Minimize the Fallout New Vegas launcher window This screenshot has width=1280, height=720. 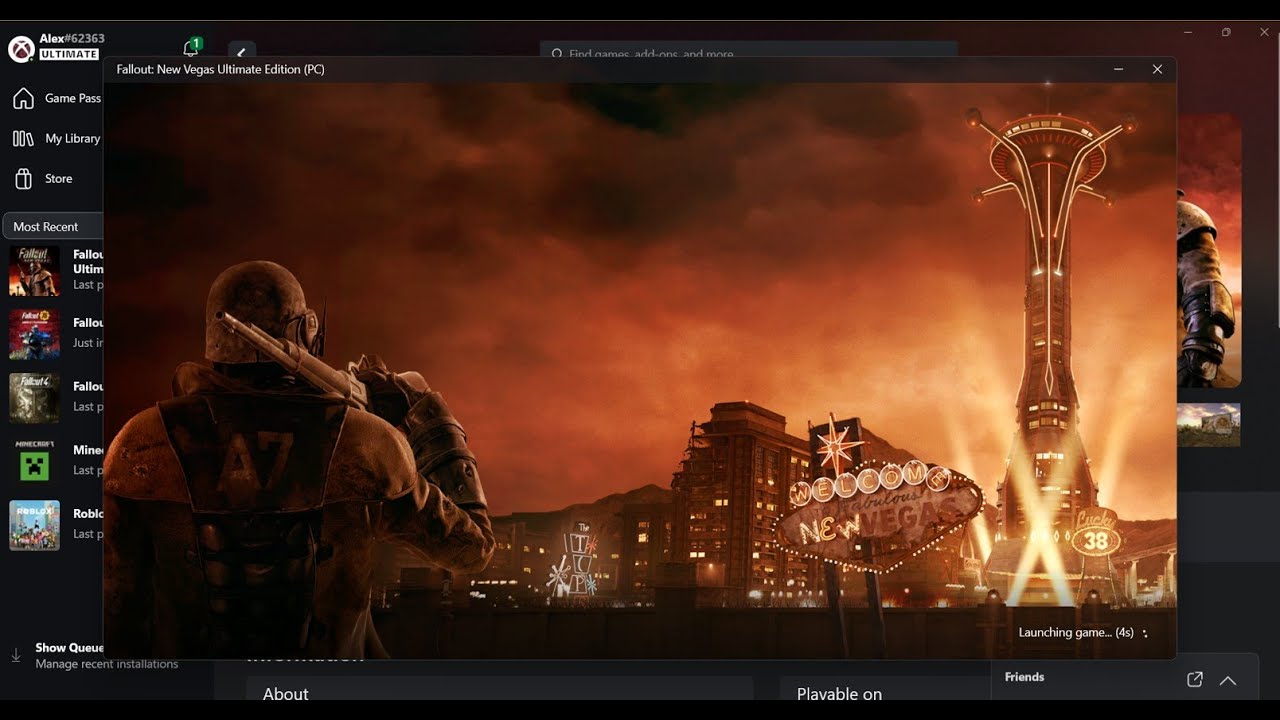tap(1118, 69)
